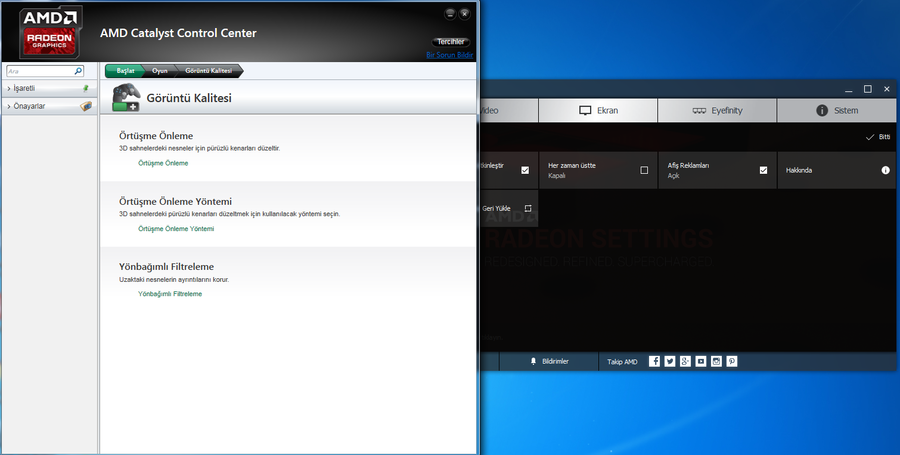This screenshot has height=455, width=900.
Task: Open the Tercihler preferences dropdown
Action: point(451,42)
